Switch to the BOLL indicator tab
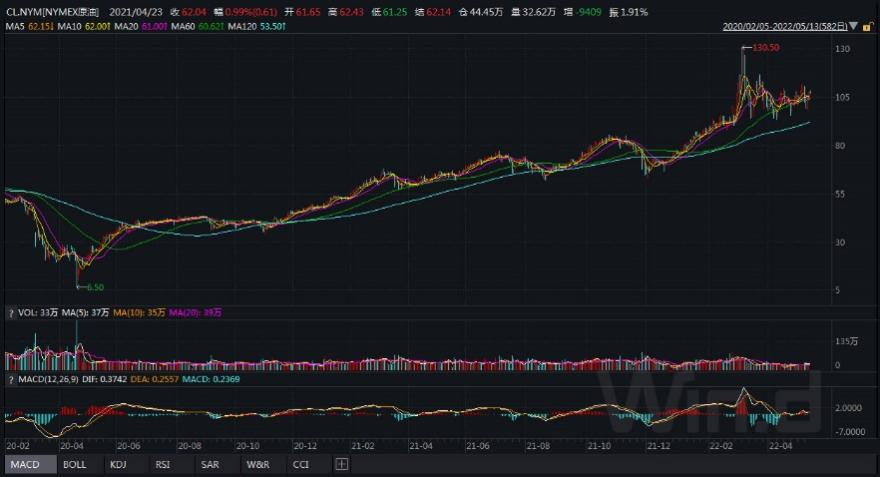Screen dimensions: 880x477 (75, 465)
